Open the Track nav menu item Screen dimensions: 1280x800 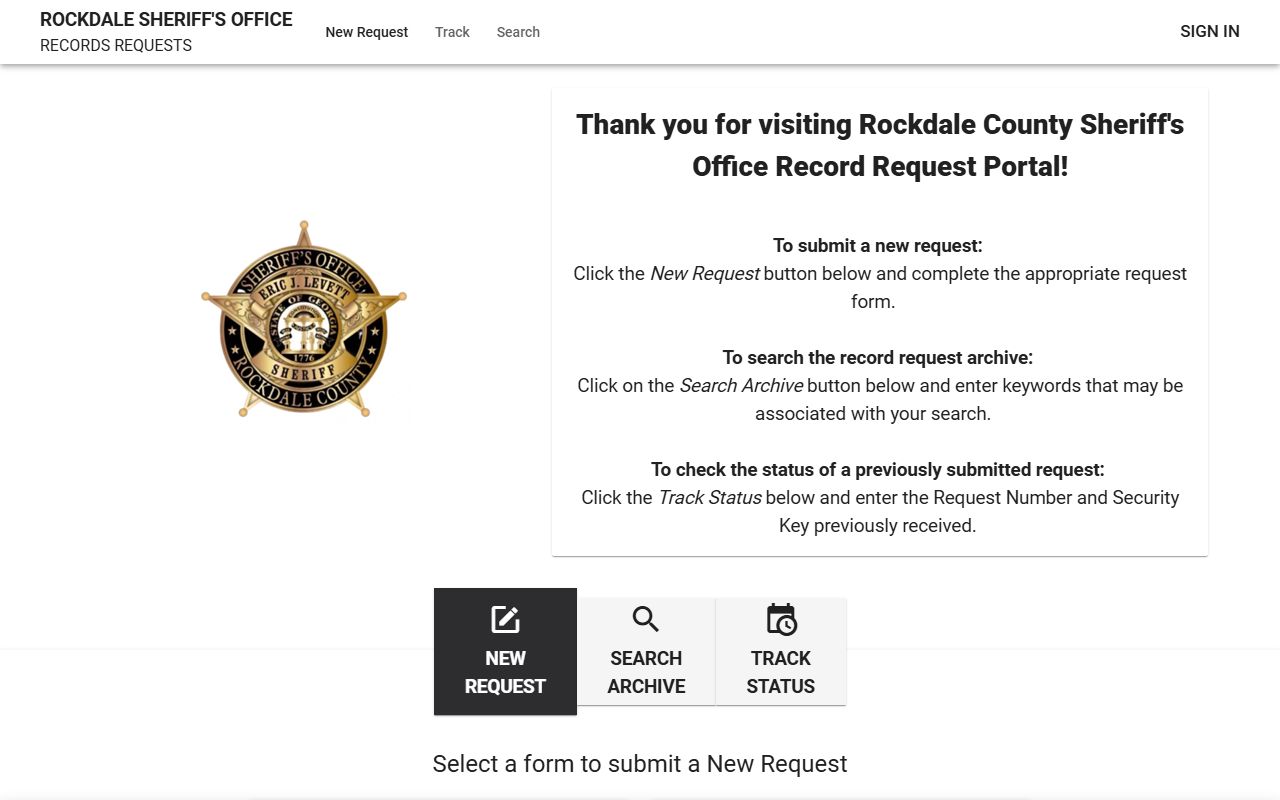click(452, 32)
